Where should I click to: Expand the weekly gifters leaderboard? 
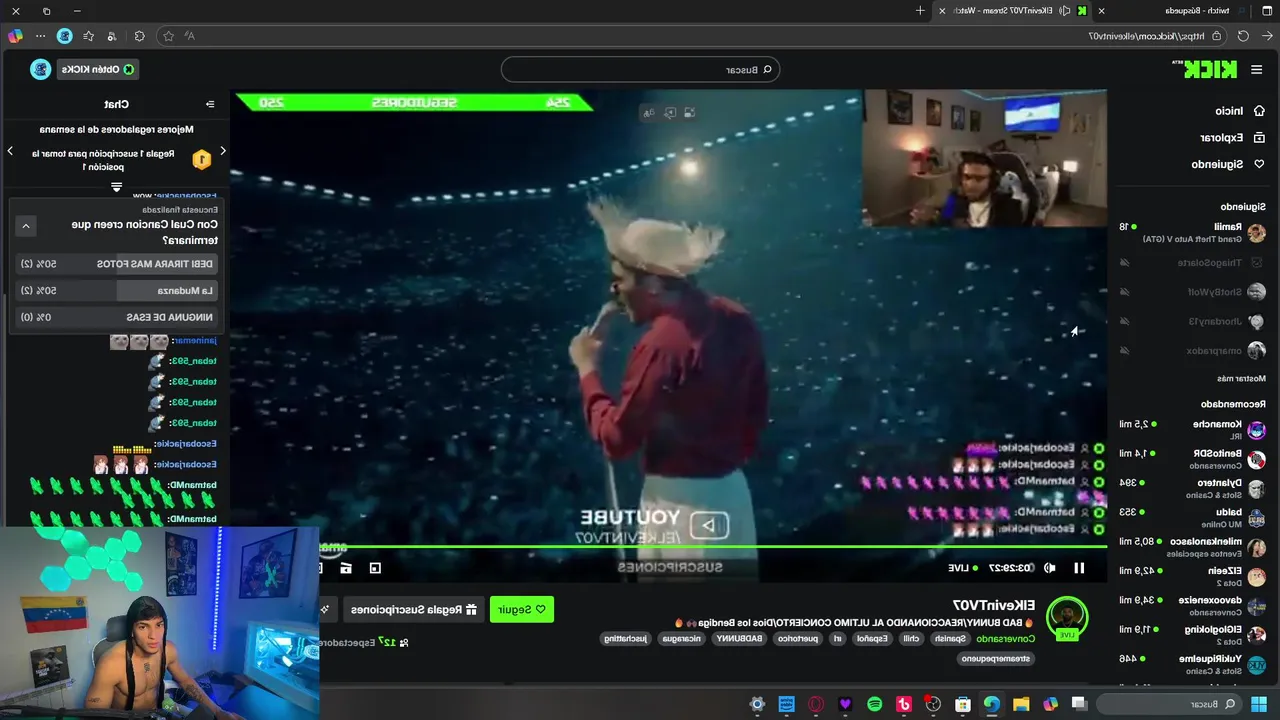click(116, 187)
